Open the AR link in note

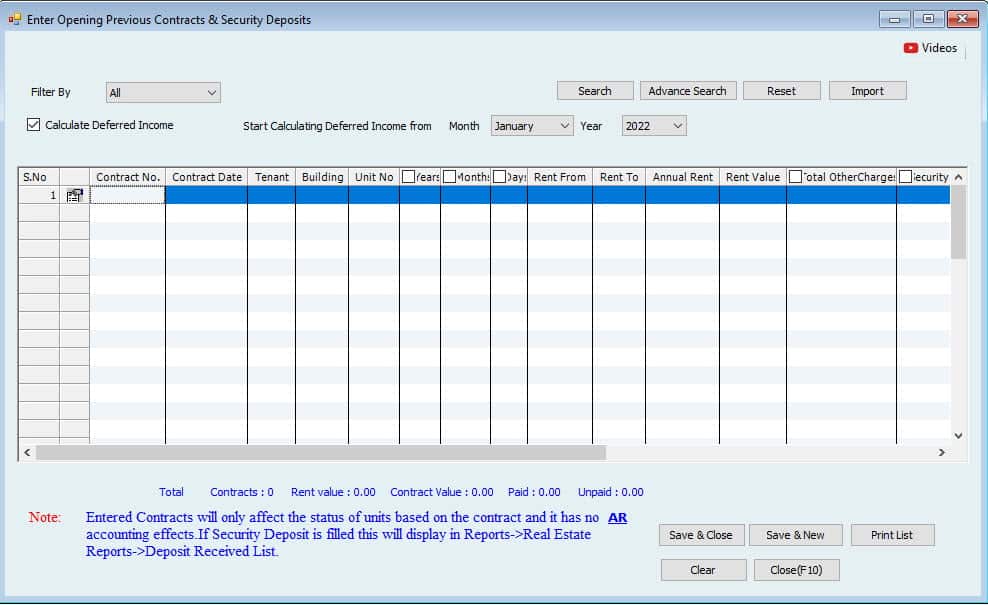[617, 518]
